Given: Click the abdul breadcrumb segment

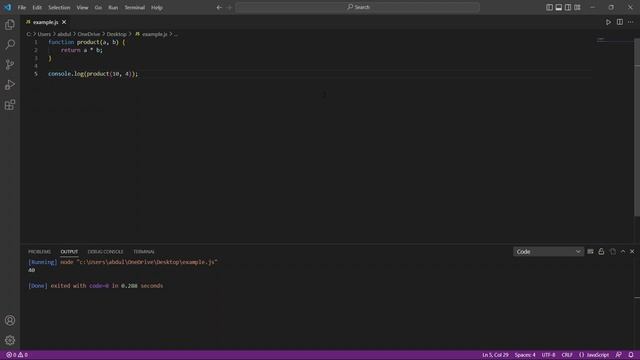Looking at the screenshot, I should pos(64,34).
